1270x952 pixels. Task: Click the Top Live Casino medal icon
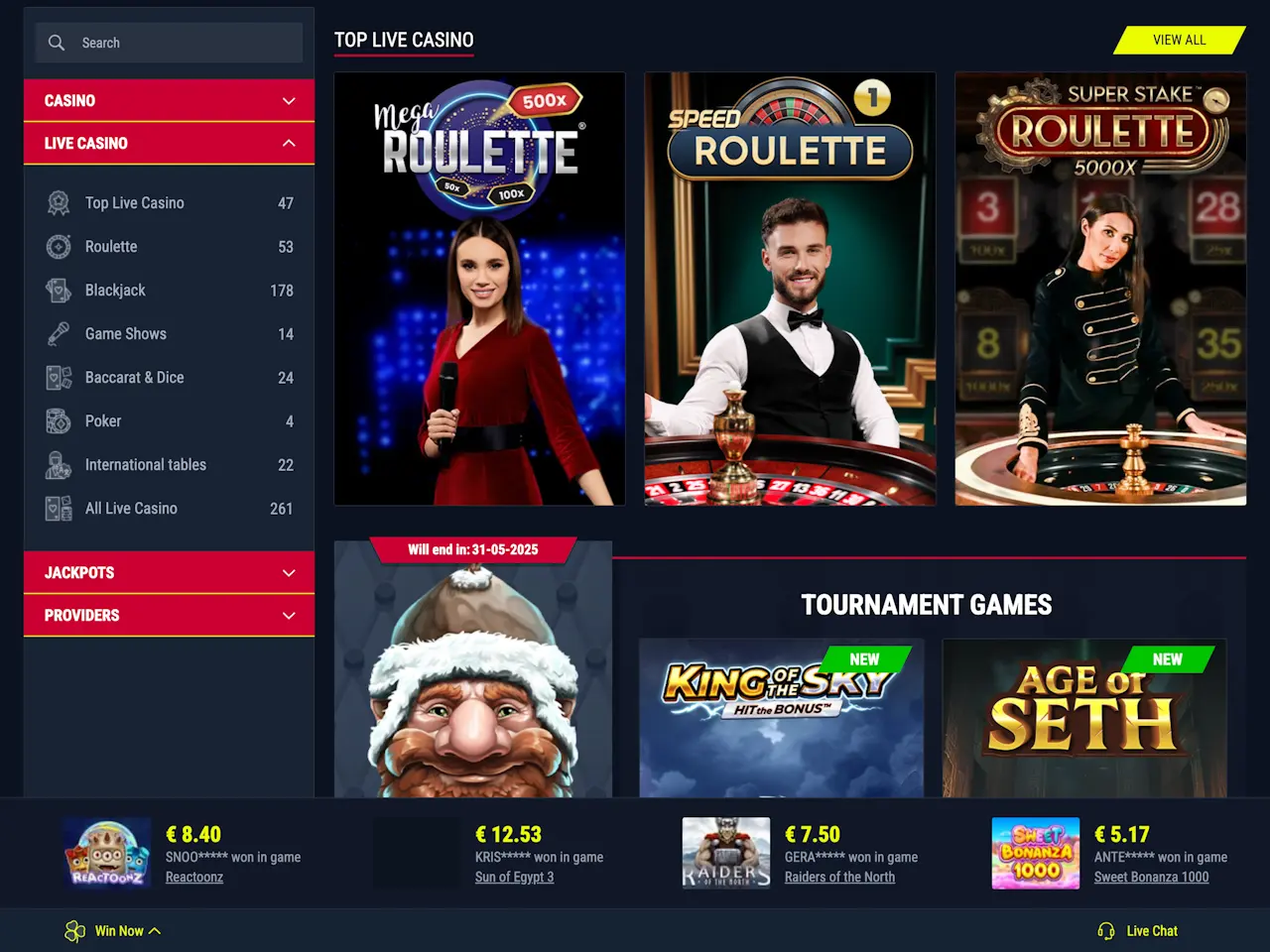tap(59, 203)
